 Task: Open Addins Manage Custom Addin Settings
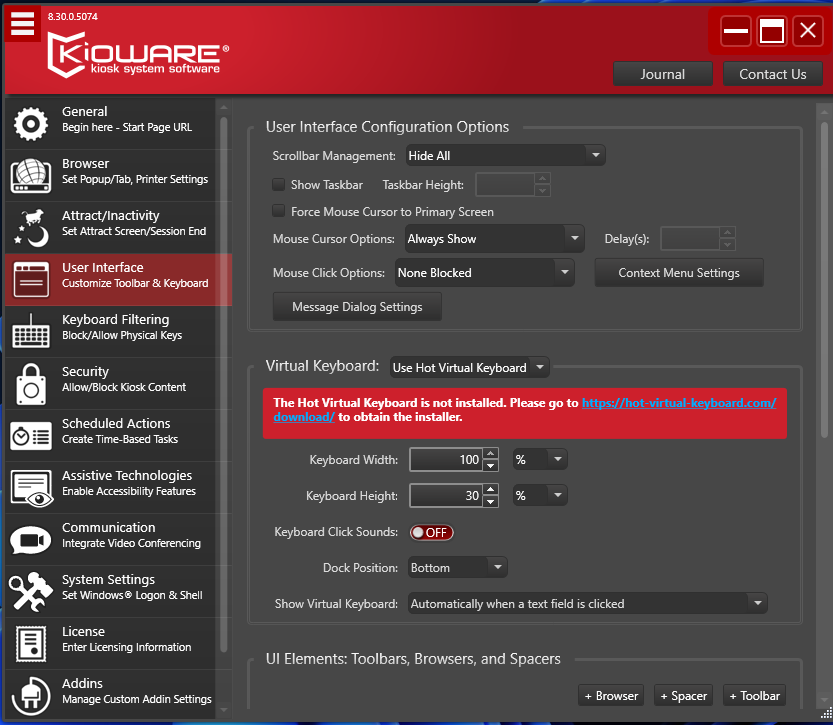(x=110, y=696)
